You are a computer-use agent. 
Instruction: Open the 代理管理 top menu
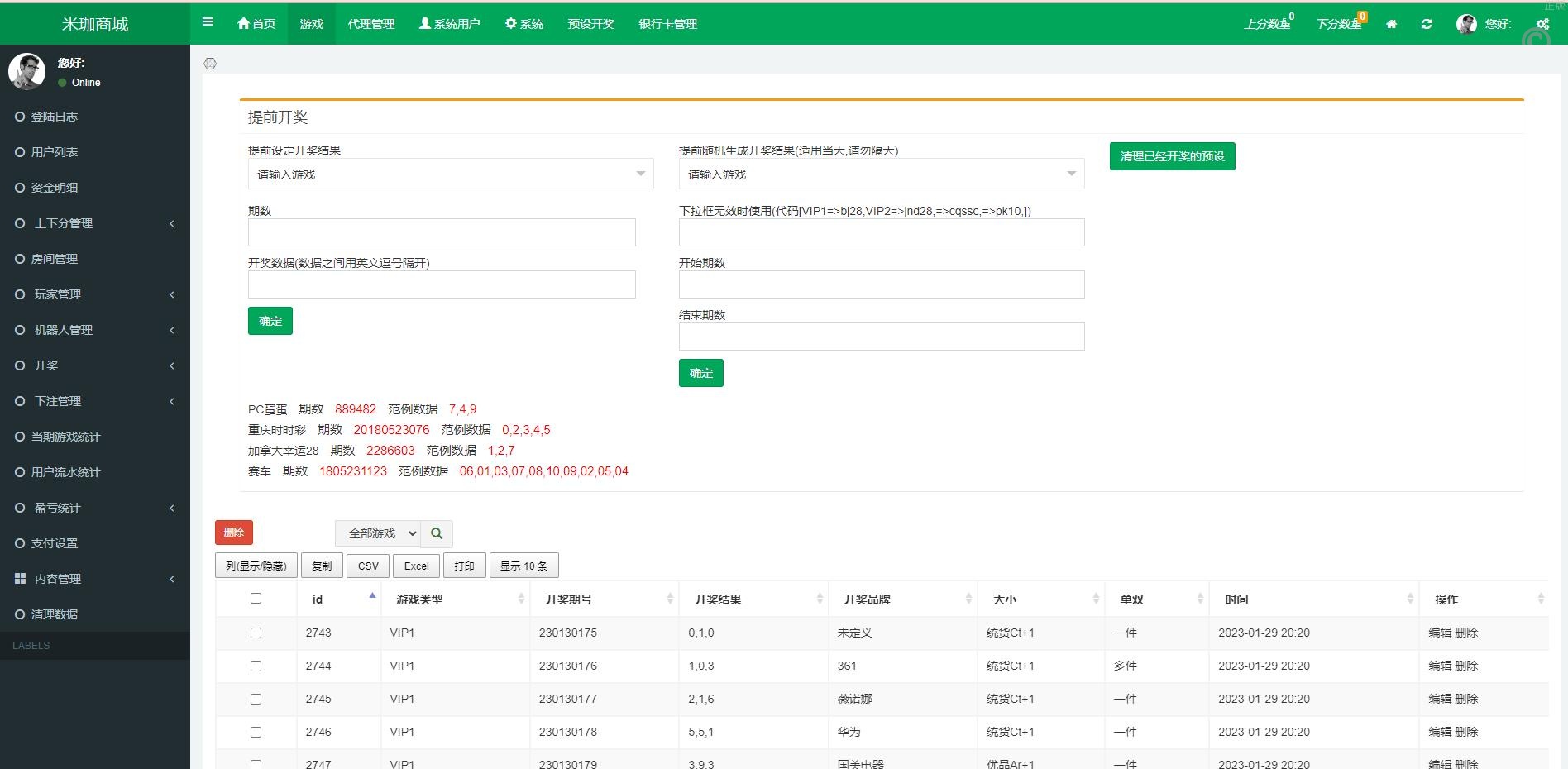[x=370, y=24]
